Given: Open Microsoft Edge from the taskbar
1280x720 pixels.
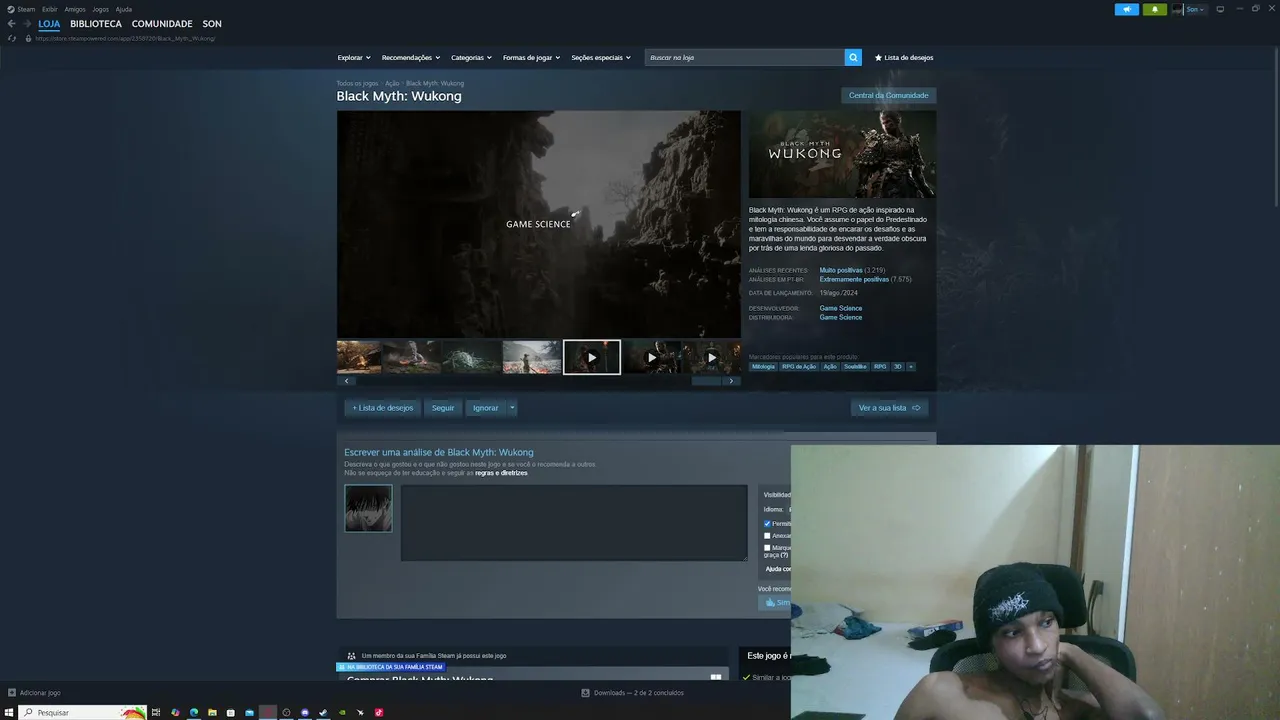Looking at the screenshot, I should [194, 712].
